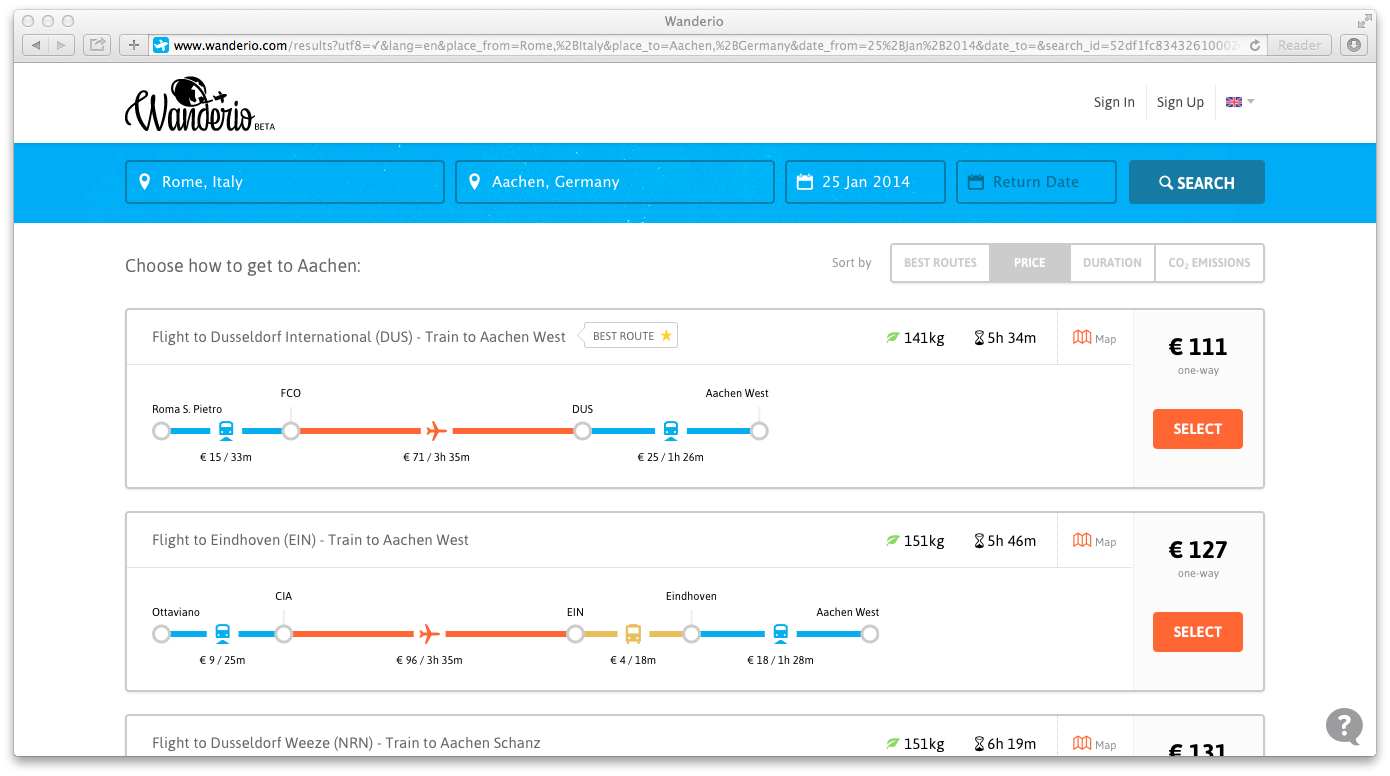1390x776 pixels.
Task: Click the reload page icon in address bar
Action: coord(1254,45)
